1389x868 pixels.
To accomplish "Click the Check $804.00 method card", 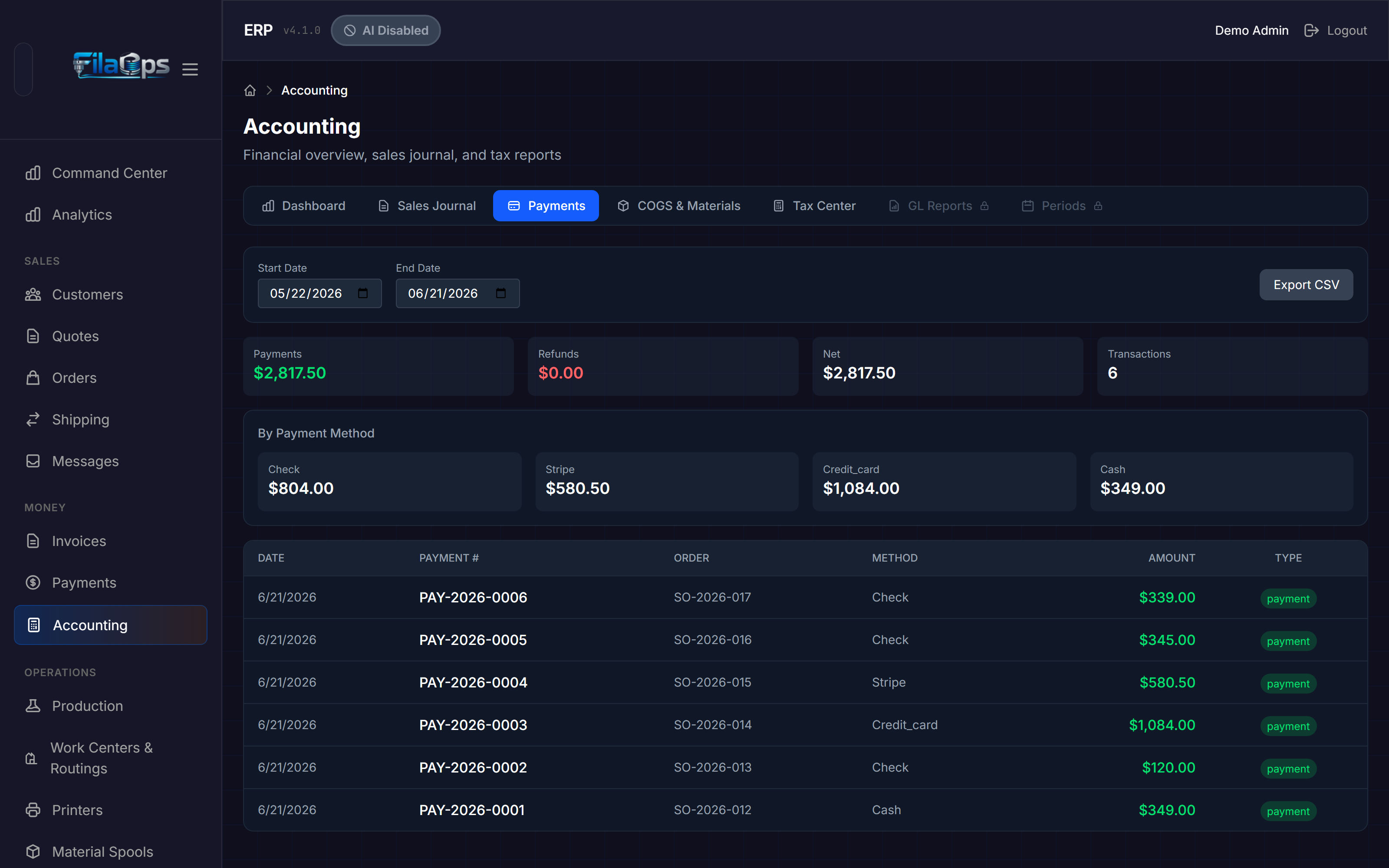I will [389, 481].
